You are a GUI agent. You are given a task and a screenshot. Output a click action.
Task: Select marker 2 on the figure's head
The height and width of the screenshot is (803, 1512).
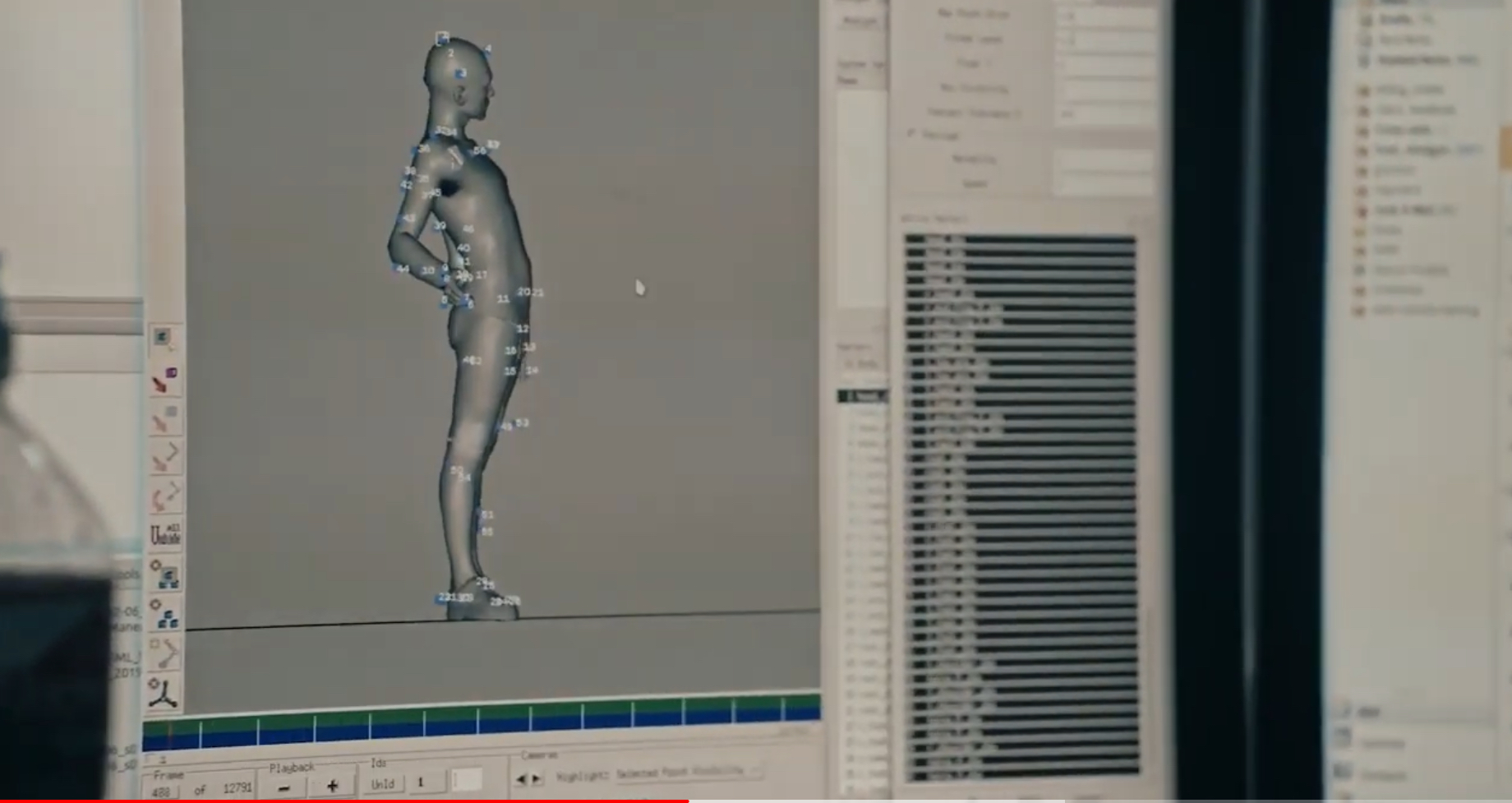(450, 53)
